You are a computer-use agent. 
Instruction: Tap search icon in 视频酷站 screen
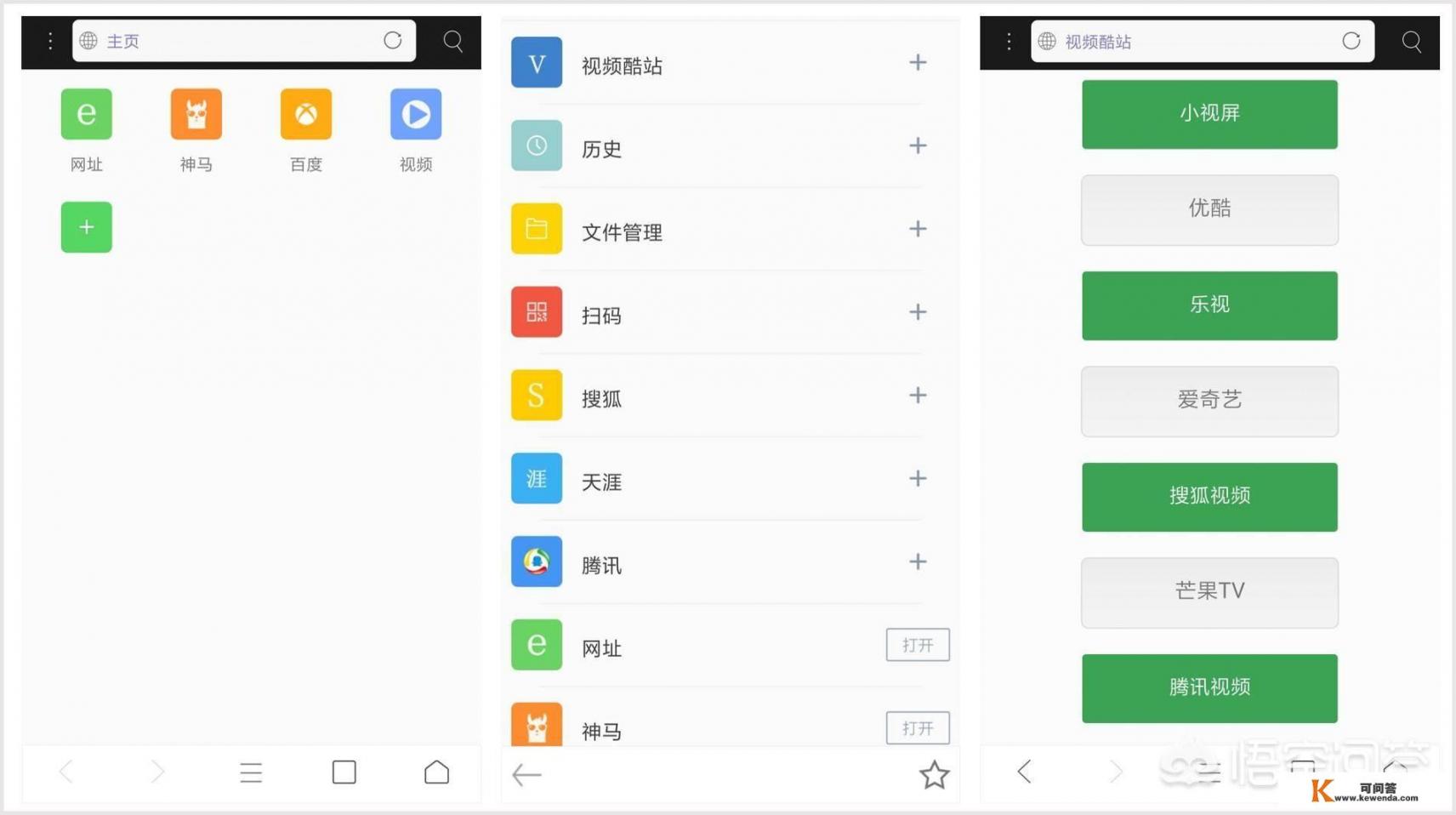(x=1412, y=41)
